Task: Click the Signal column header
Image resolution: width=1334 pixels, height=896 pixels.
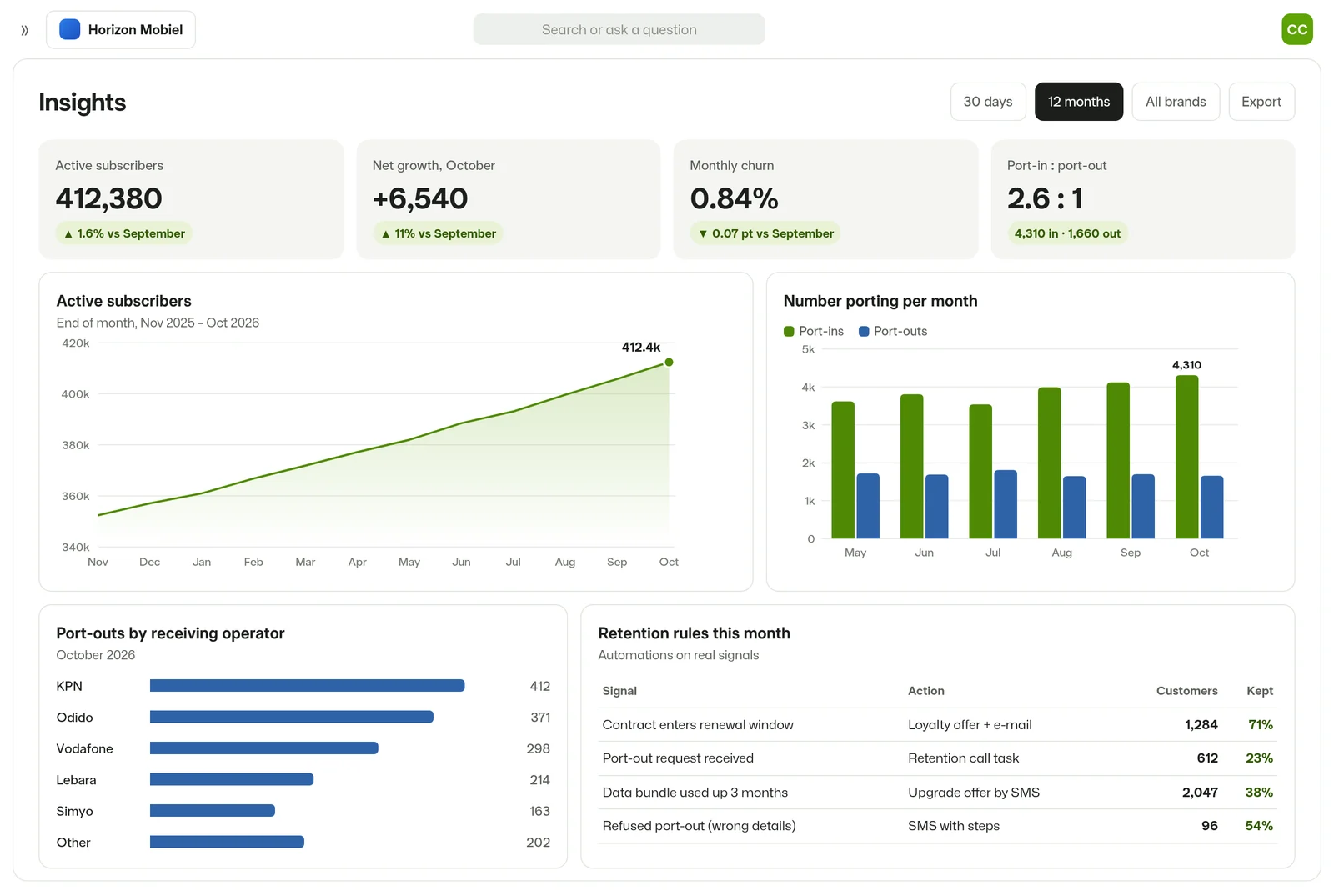Action: click(619, 691)
